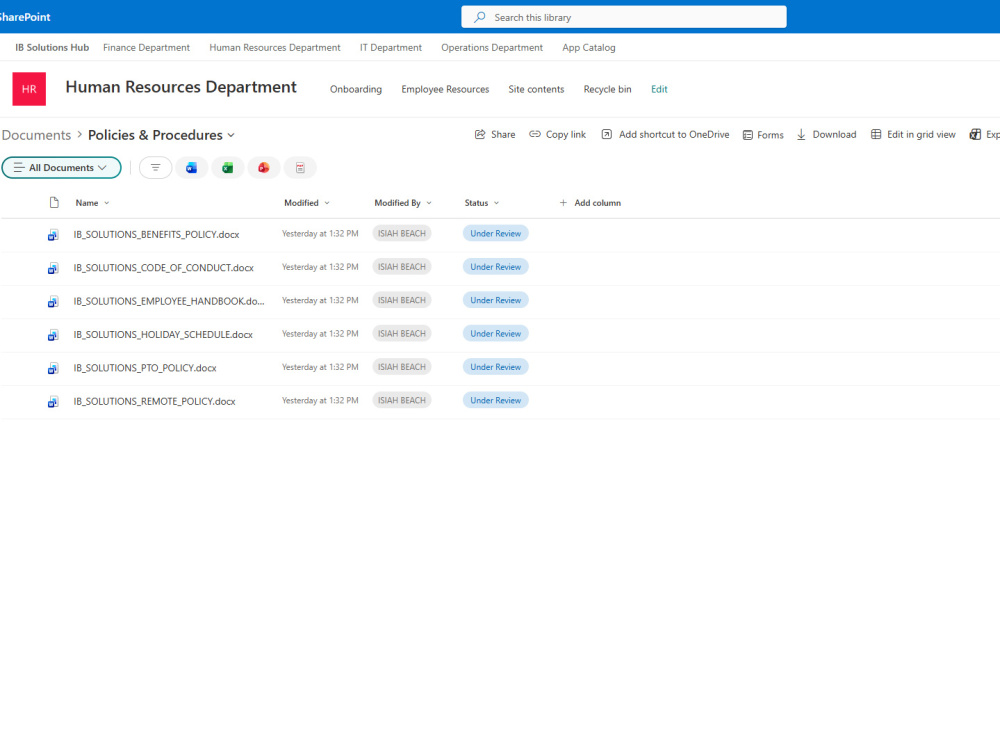Screen dimensions: 1000x751
Task: Open the filters pane funnel icon
Action: click(x=156, y=168)
